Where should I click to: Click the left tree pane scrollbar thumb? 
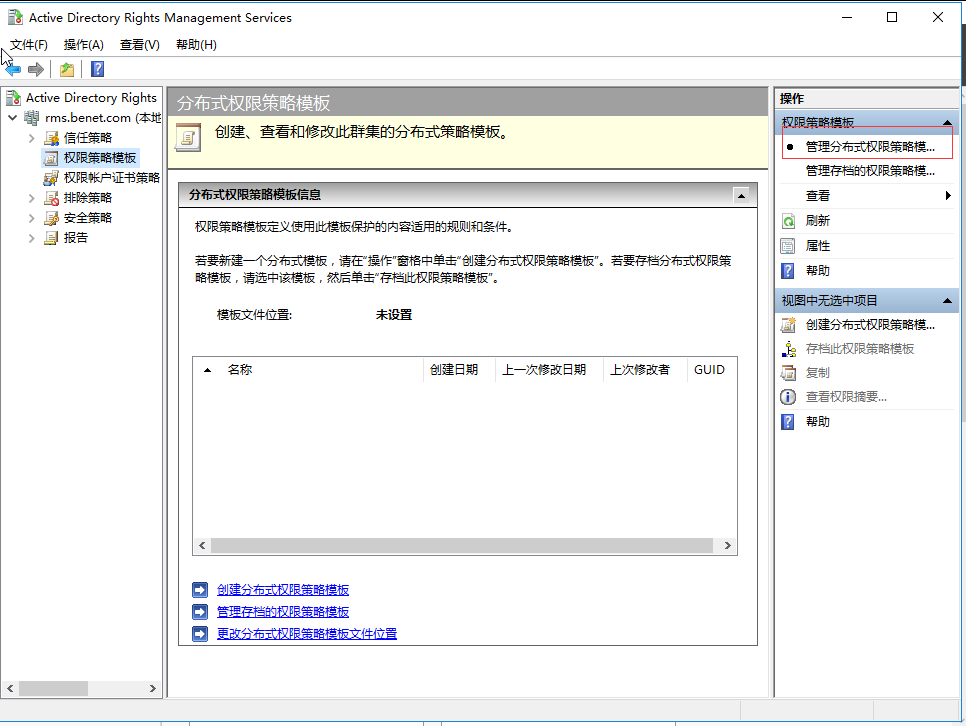pos(53,688)
